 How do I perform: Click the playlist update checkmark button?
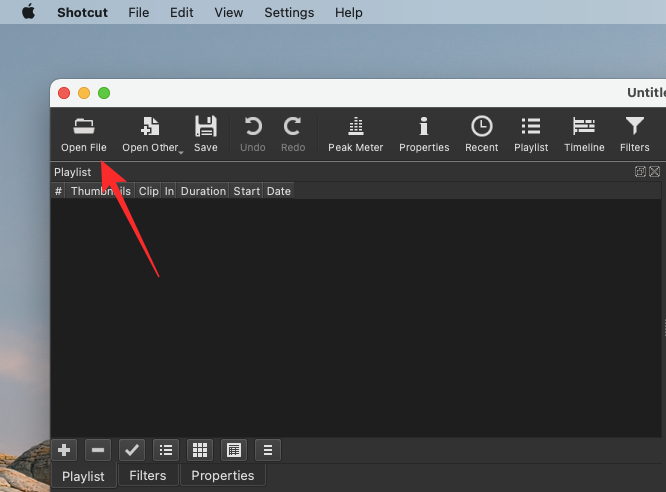131,450
